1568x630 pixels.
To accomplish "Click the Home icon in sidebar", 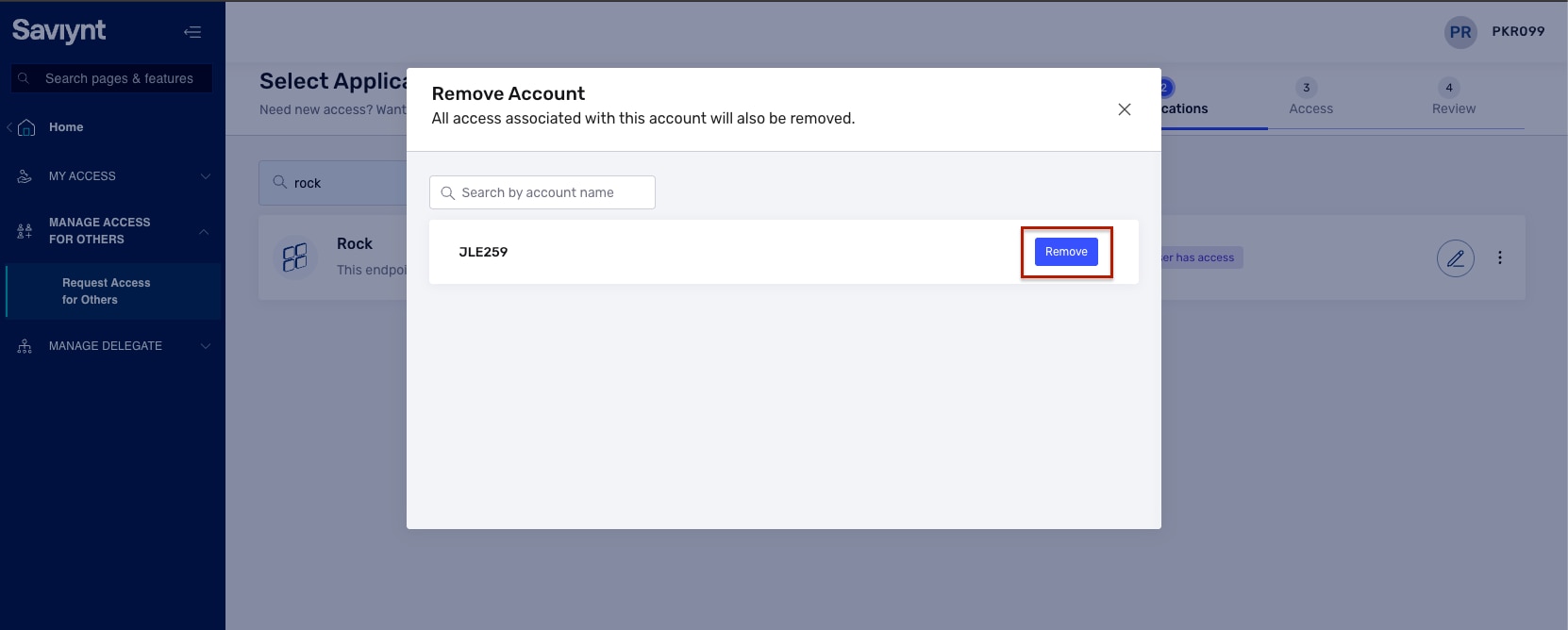I will click(26, 127).
